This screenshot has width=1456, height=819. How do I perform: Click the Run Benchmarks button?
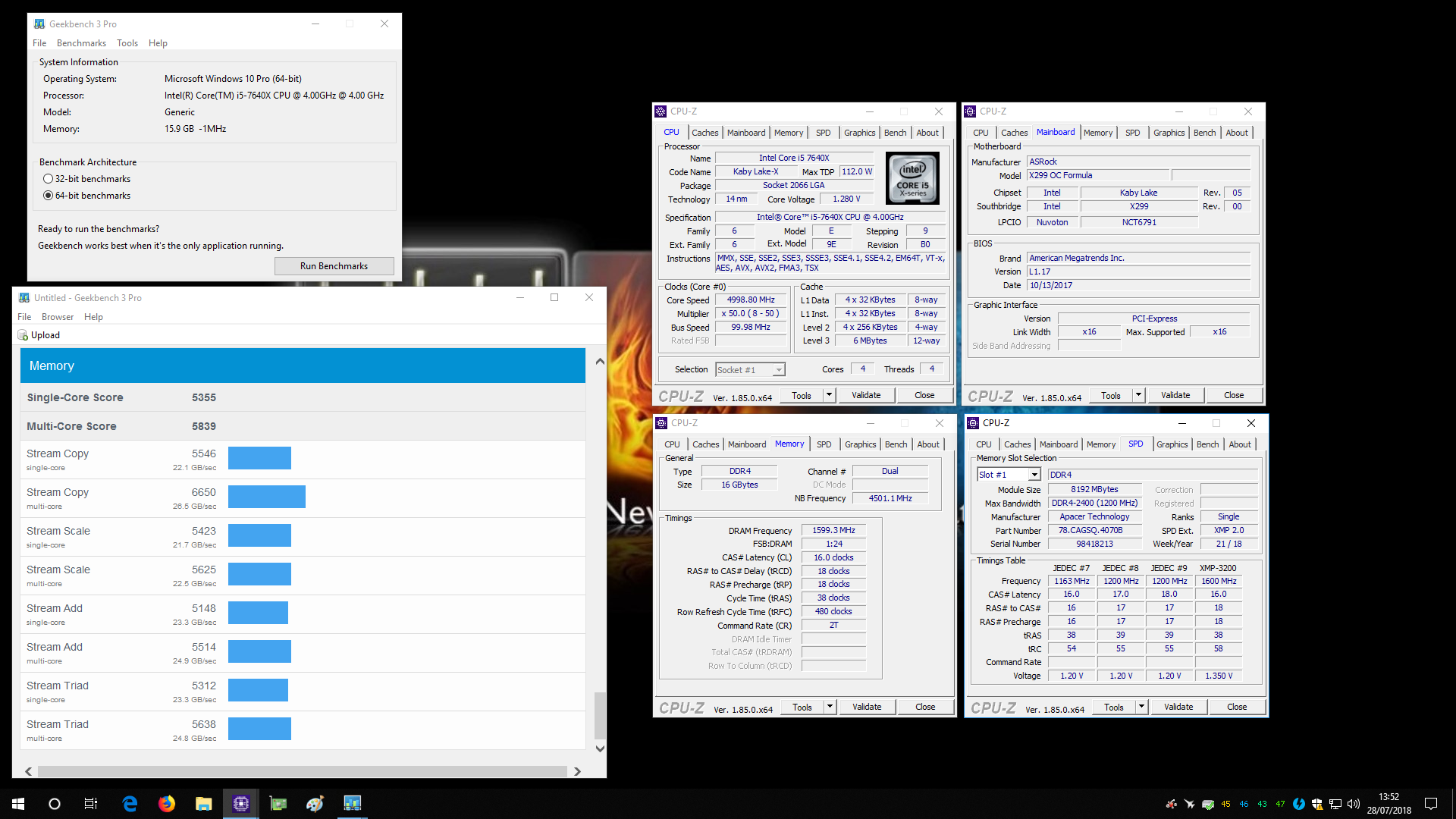pyautogui.click(x=334, y=266)
